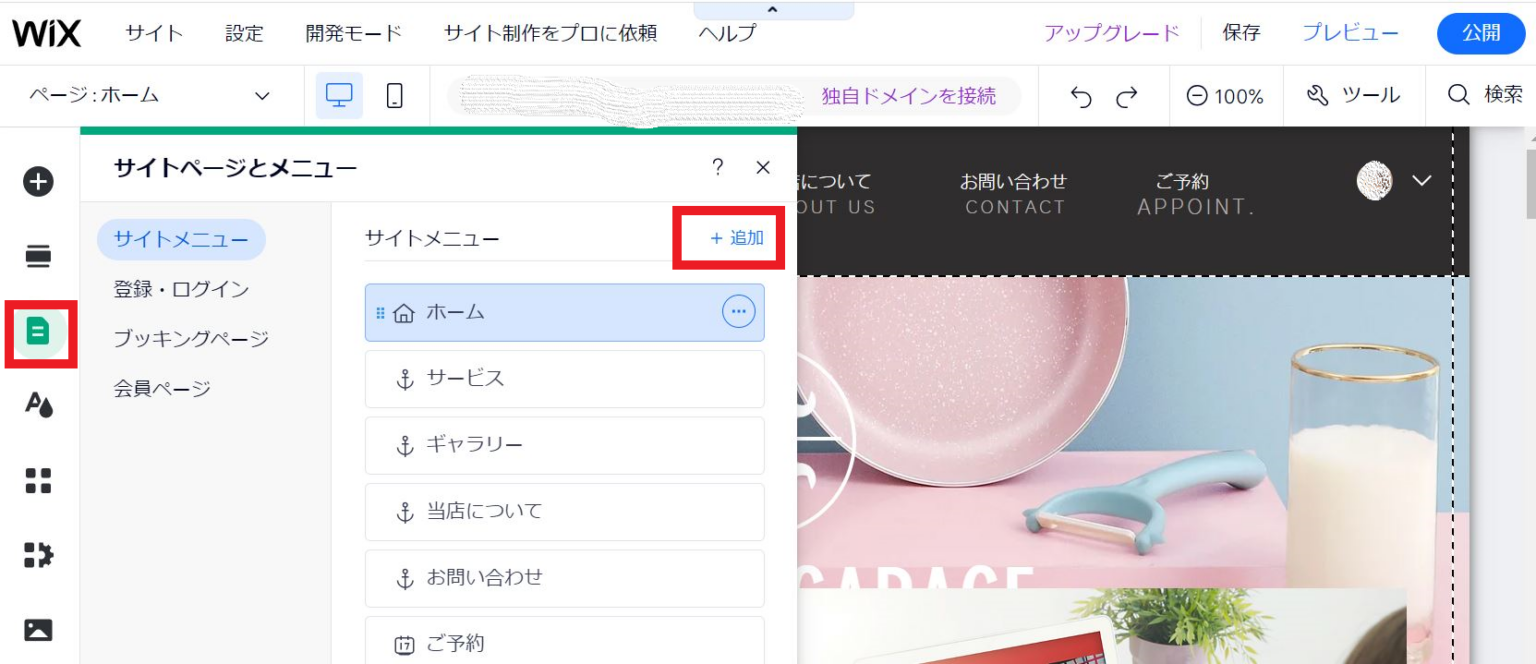
Task: Click the zoom out minus control
Action: click(x=1197, y=96)
